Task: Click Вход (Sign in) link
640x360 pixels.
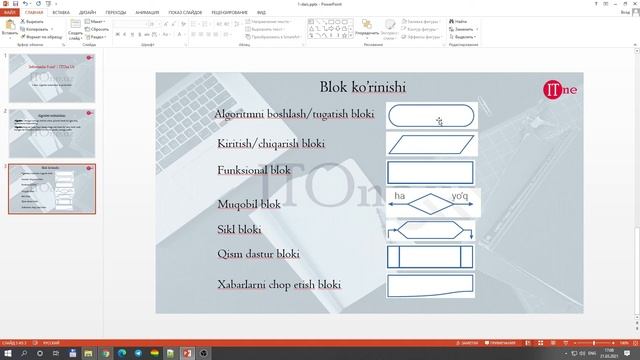Action: tap(625, 12)
